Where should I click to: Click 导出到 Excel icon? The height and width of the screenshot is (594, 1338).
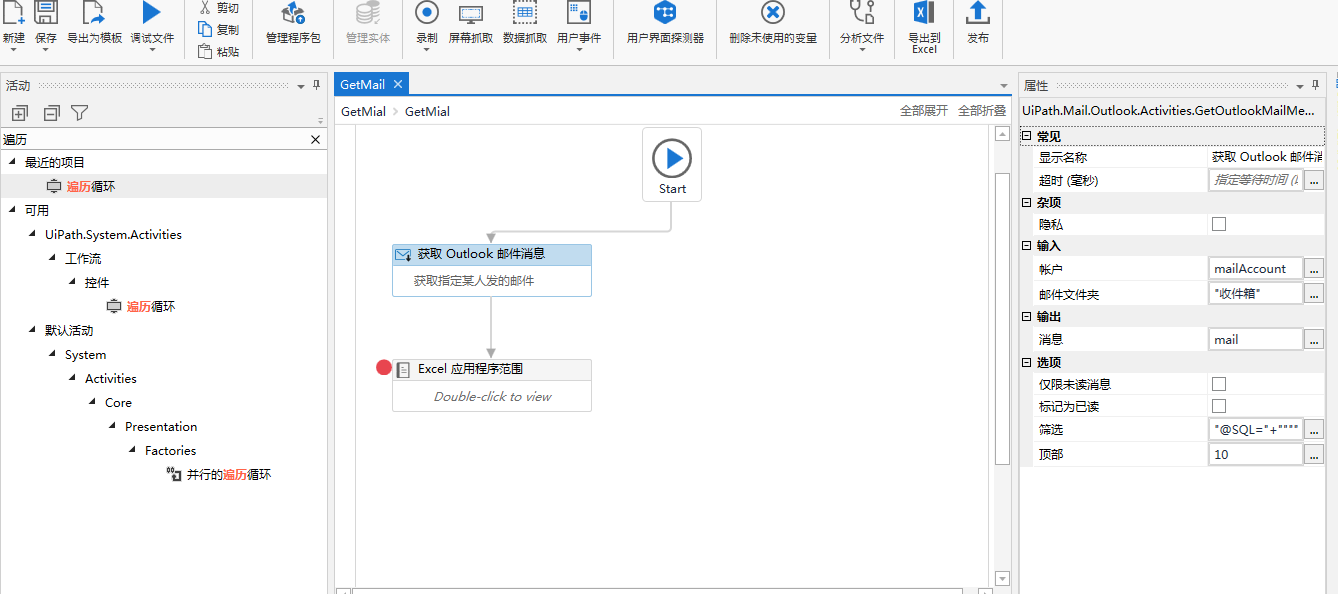924,12
